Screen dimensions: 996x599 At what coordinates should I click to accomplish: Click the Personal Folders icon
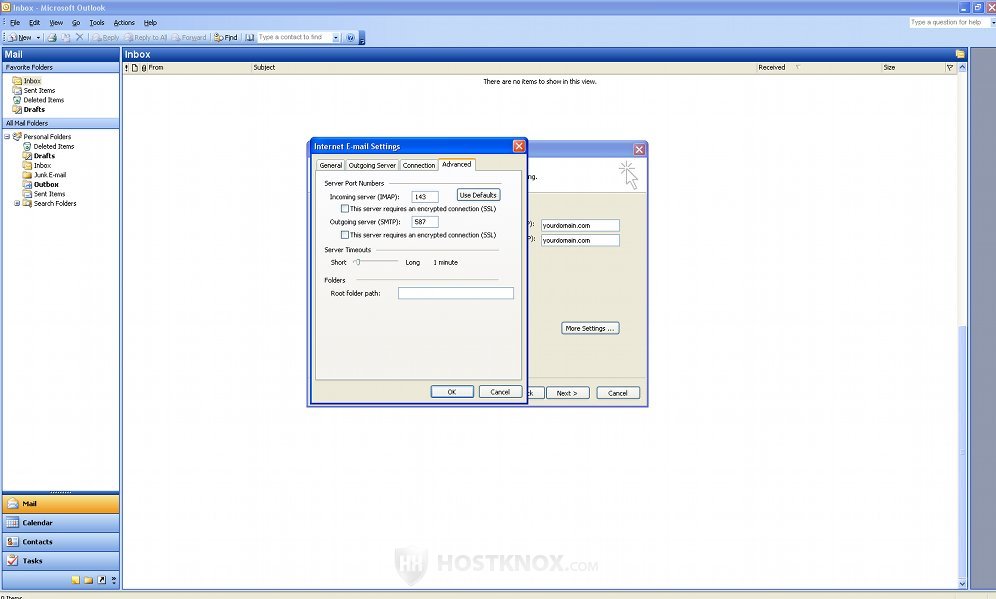[x=17, y=137]
